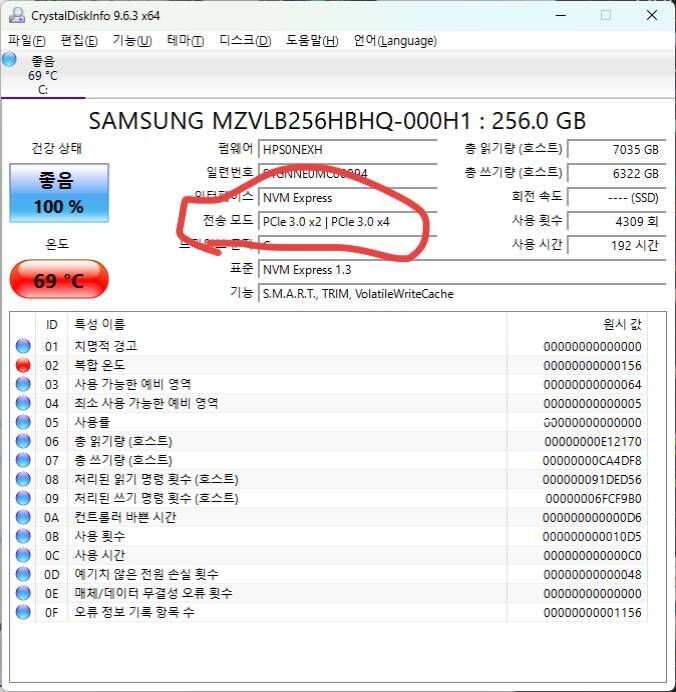Click the ID column header
Viewport: 676px width, 692px height.
(x=52, y=324)
